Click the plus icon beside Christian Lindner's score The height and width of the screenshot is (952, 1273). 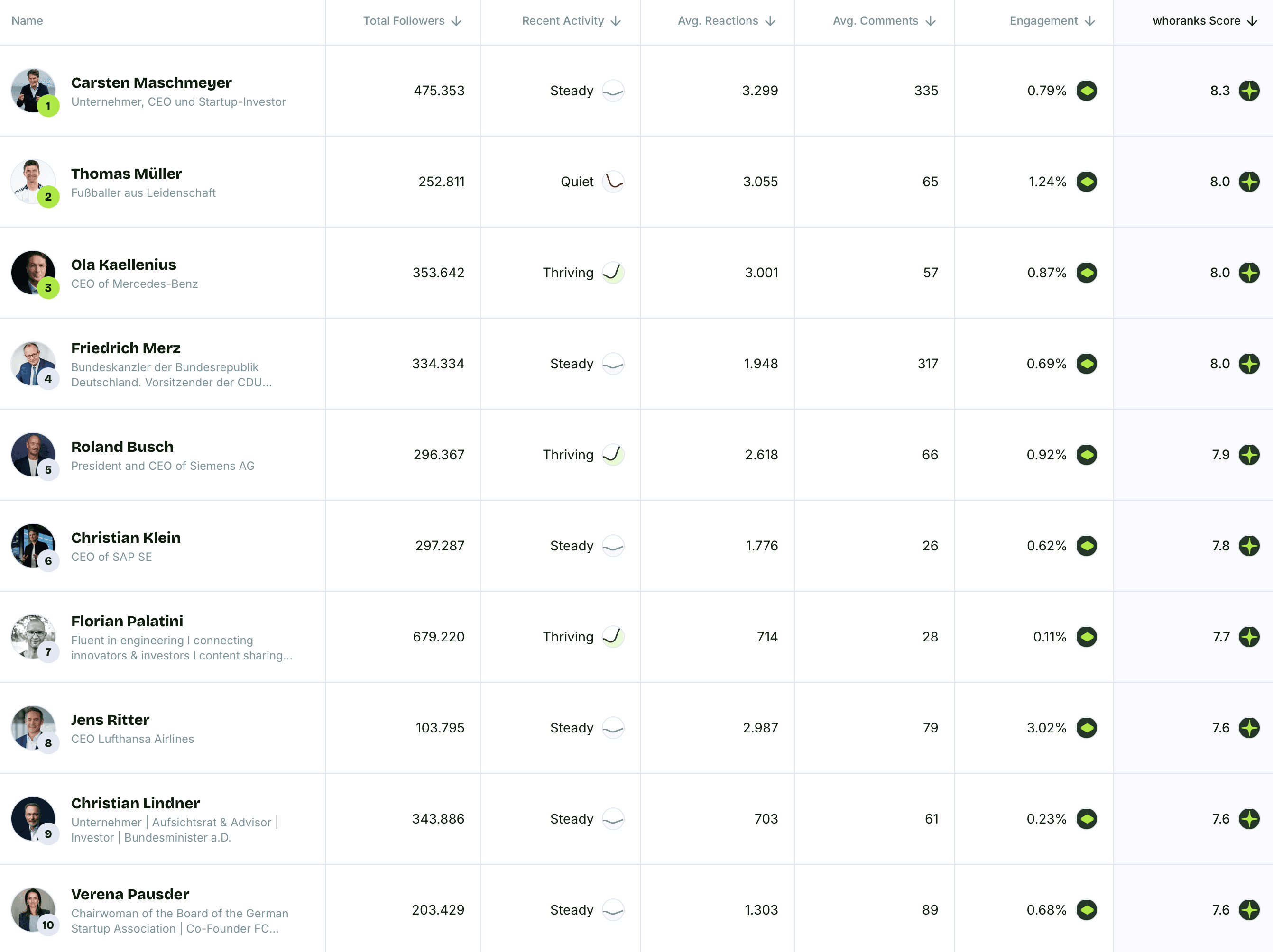pos(1250,819)
